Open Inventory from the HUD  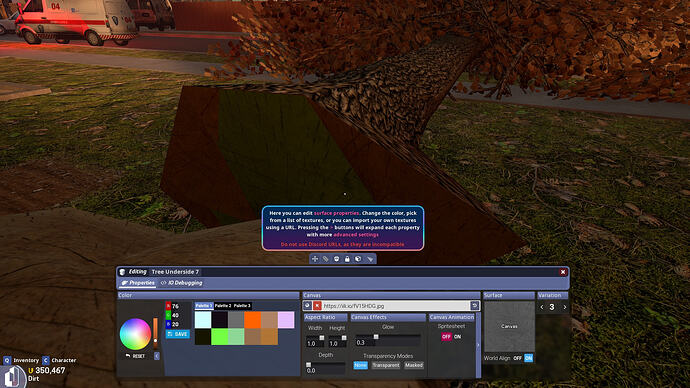pyautogui.click(x=26, y=360)
